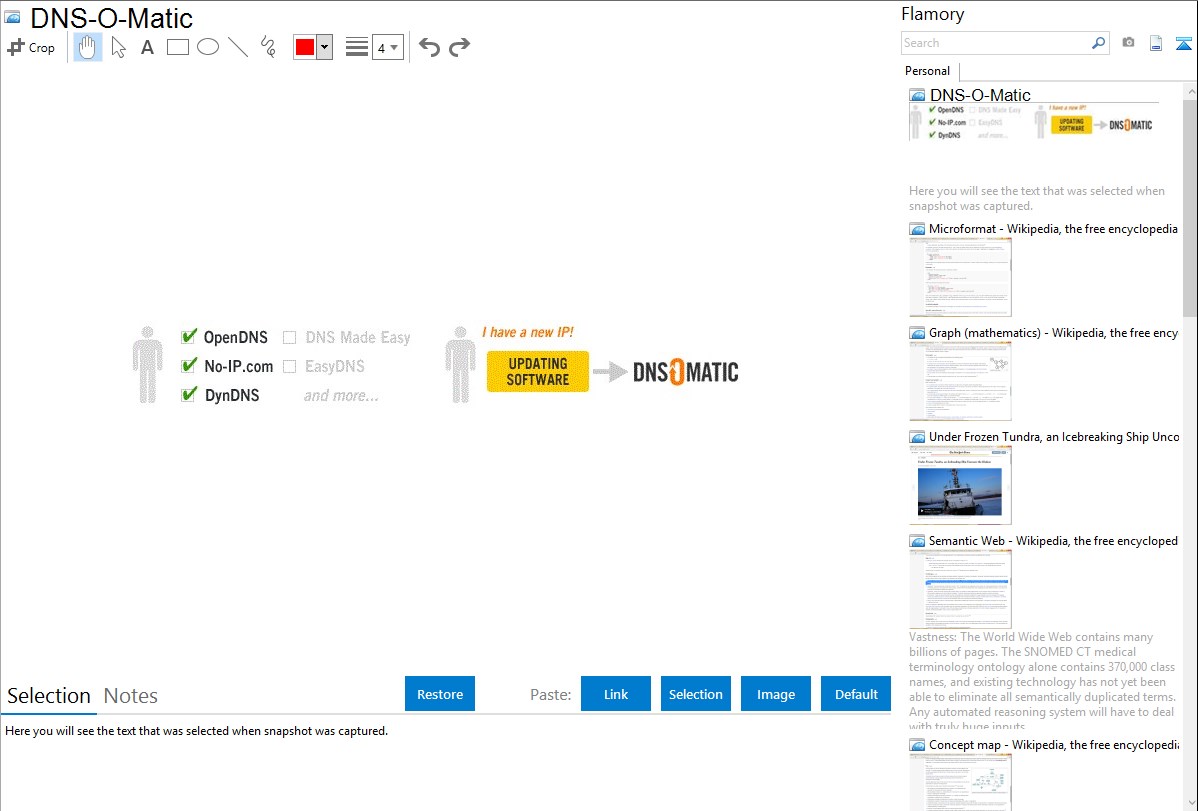The height and width of the screenshot is (811, 1198).
Task: Click the red color swatch
Action: 305,47
